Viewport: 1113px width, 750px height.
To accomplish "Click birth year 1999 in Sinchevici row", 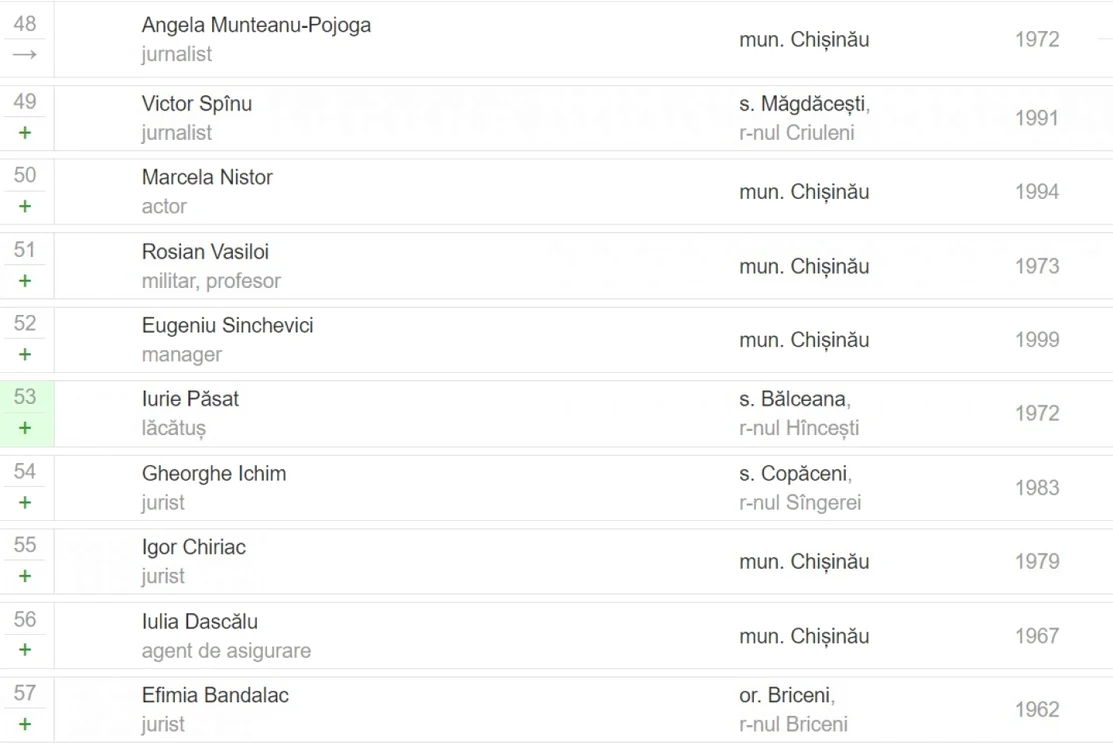I will 1037,340.
